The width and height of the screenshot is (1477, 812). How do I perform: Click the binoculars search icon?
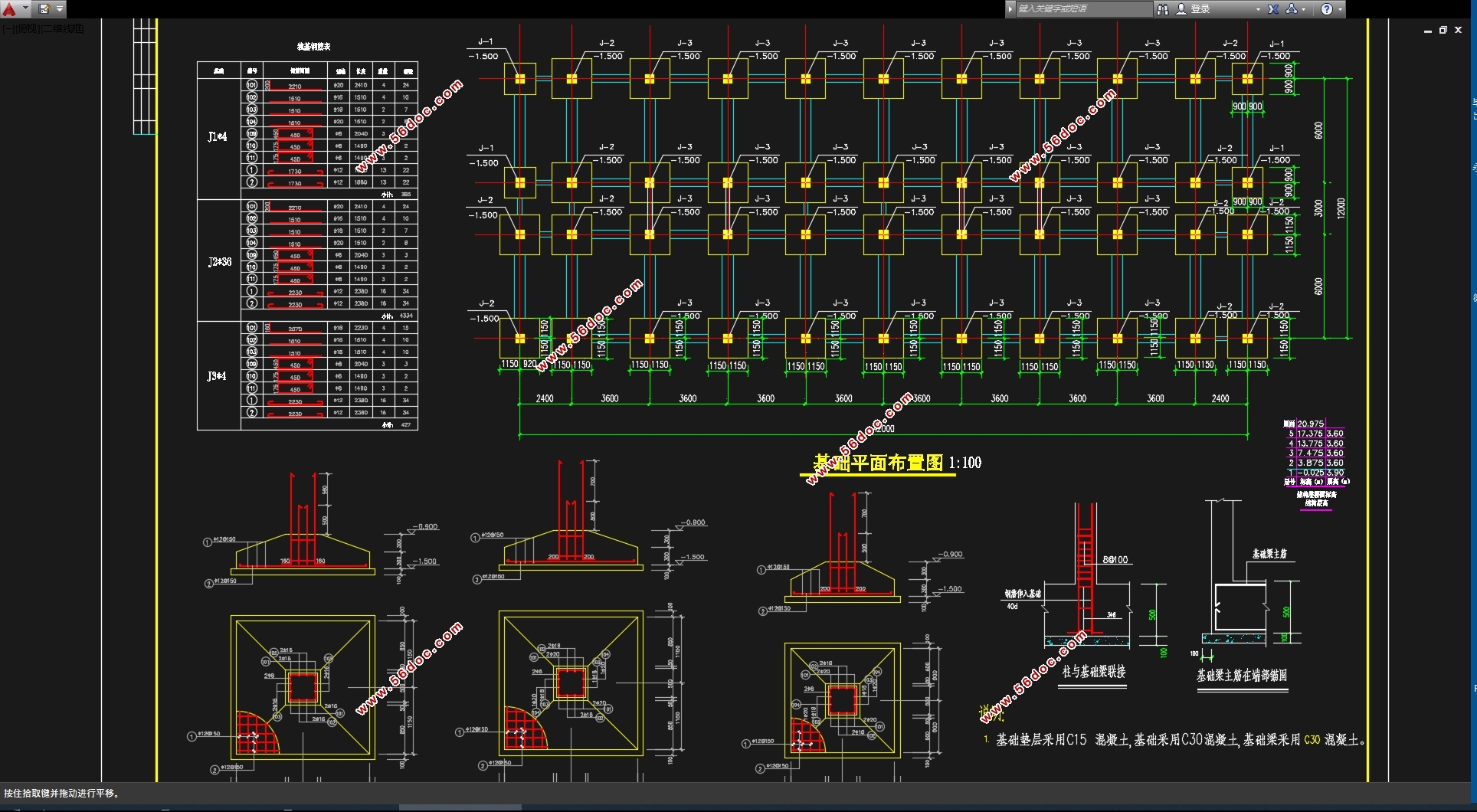(x=1163, y=9)
